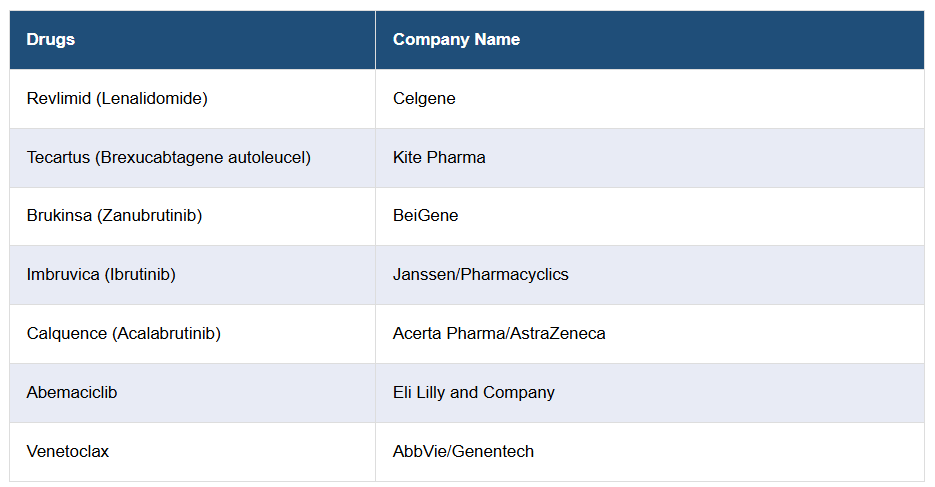
Task: Click the word Ibrutinib in parentheses
Action: tap(140, 275)
